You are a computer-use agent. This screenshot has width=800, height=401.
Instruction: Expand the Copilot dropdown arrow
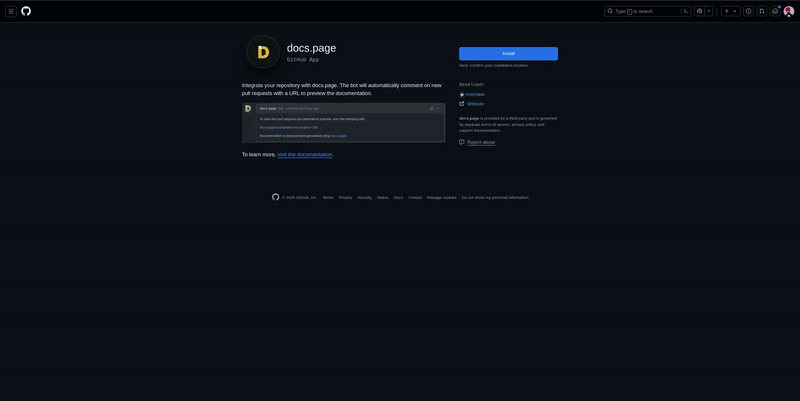pos(709,11)
